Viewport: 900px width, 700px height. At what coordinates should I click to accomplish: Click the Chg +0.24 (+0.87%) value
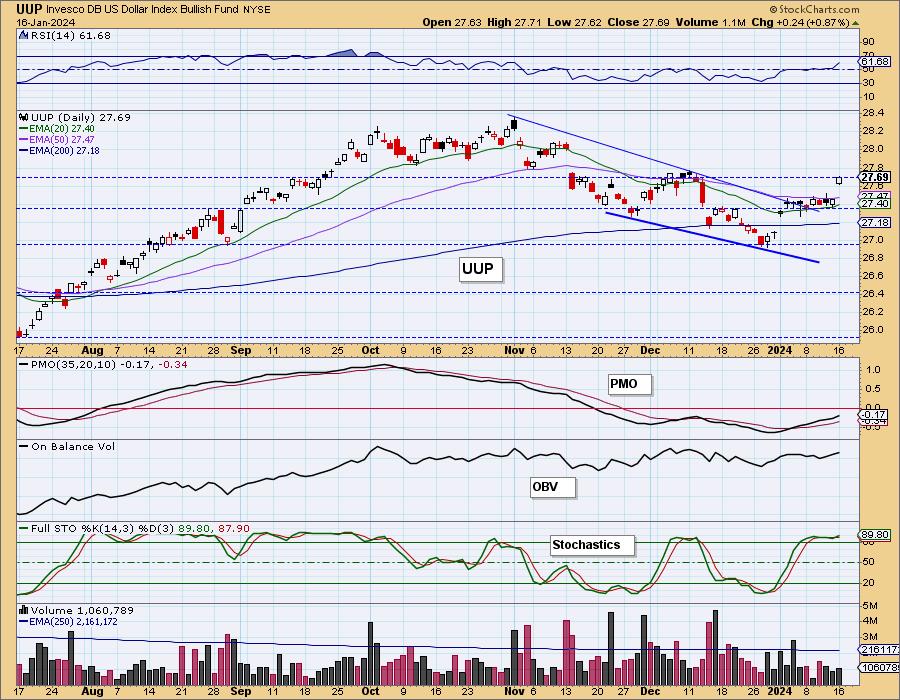800,22
